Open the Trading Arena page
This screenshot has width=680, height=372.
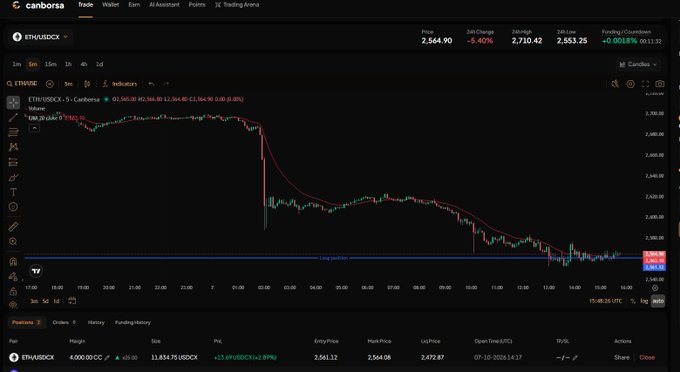point(237,5)
